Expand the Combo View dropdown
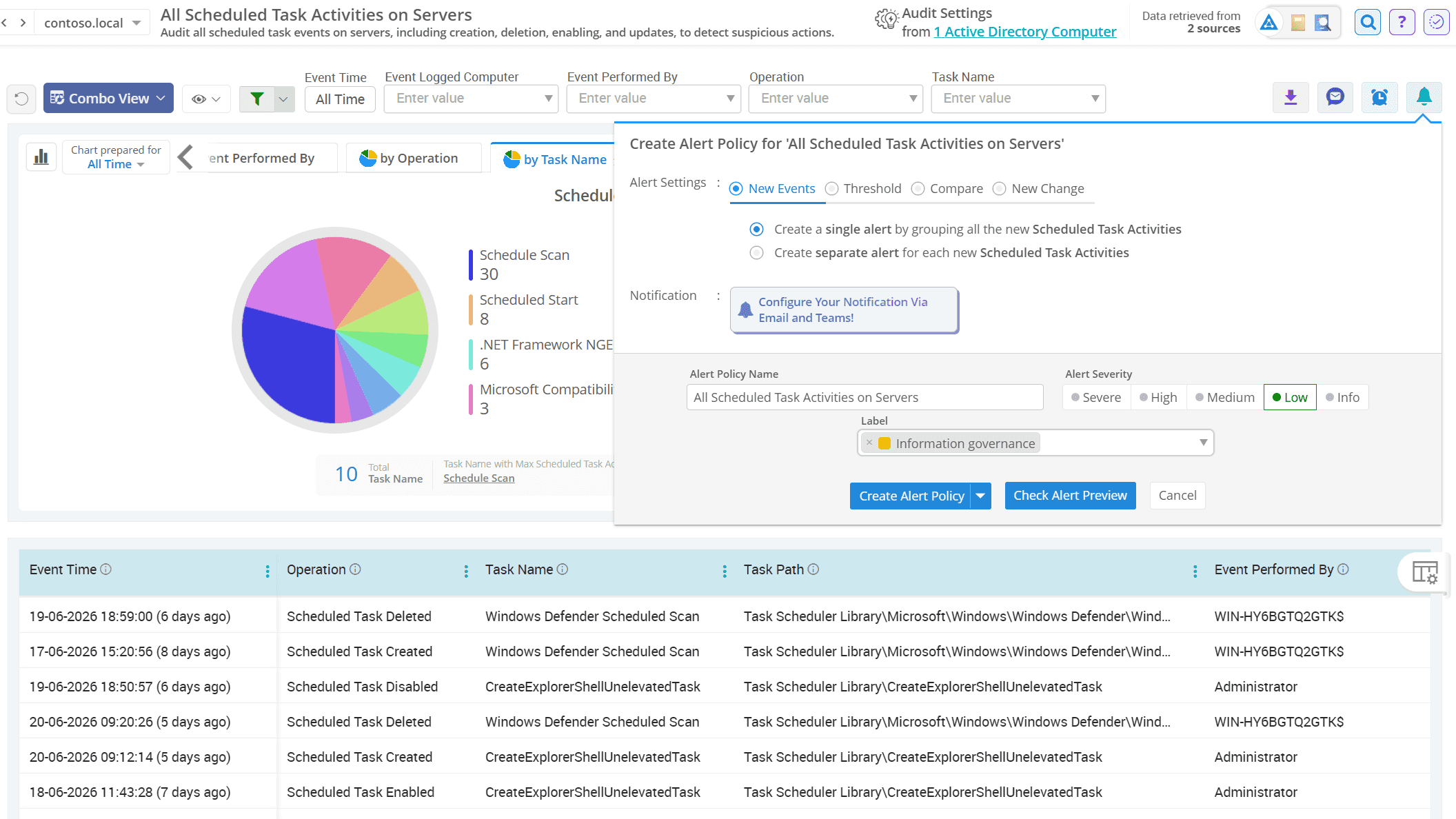The height and width of the screenshot is (819, 1456). 108,98
